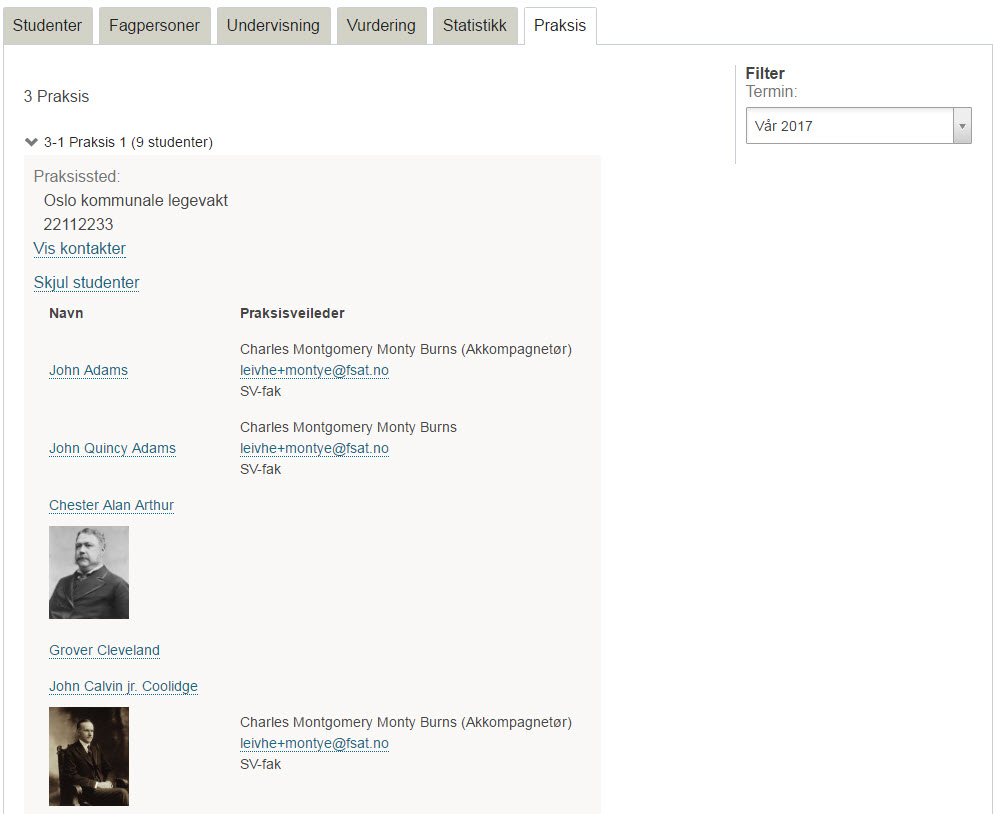Open the Statistikk tab
Viewport: 994px width, 814px height.
(x=475, y=25)
